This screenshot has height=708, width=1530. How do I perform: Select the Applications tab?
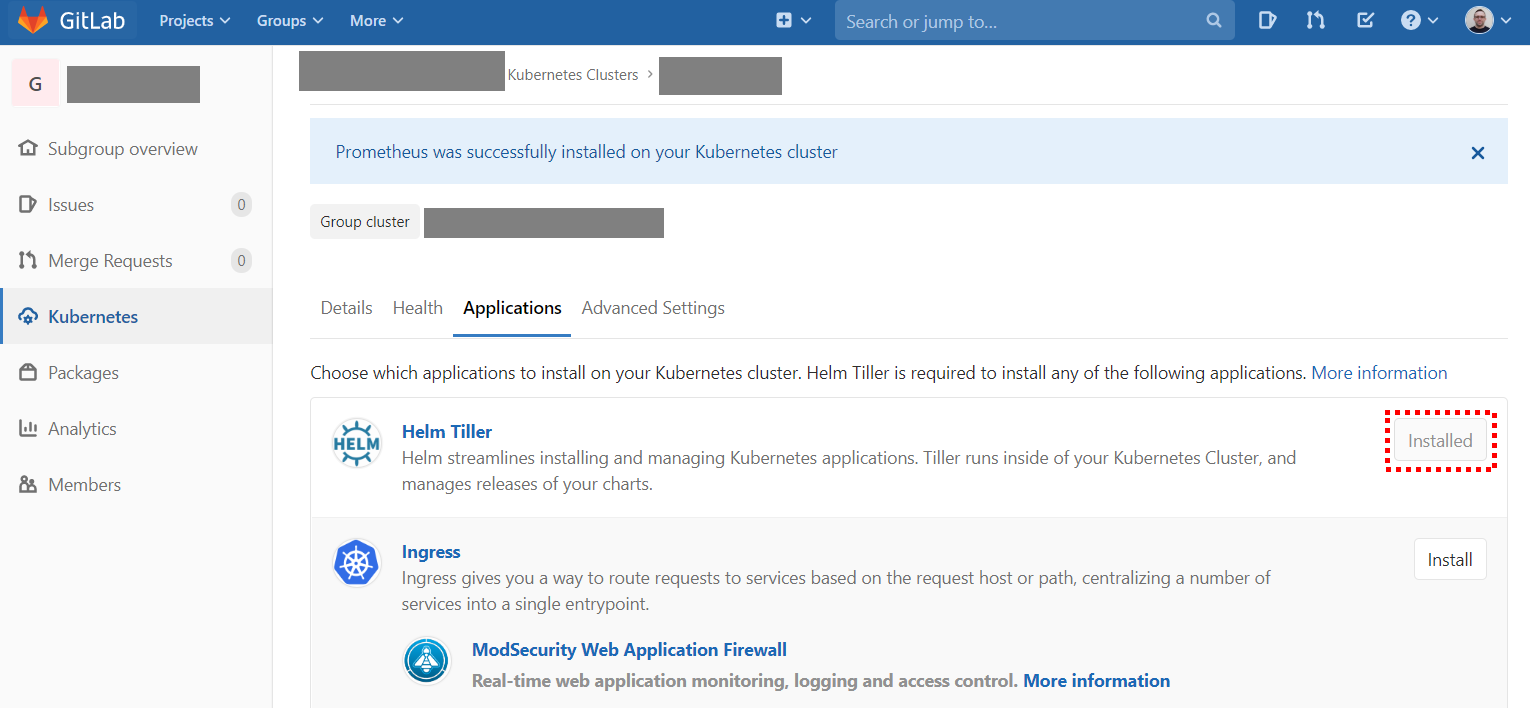512,308
